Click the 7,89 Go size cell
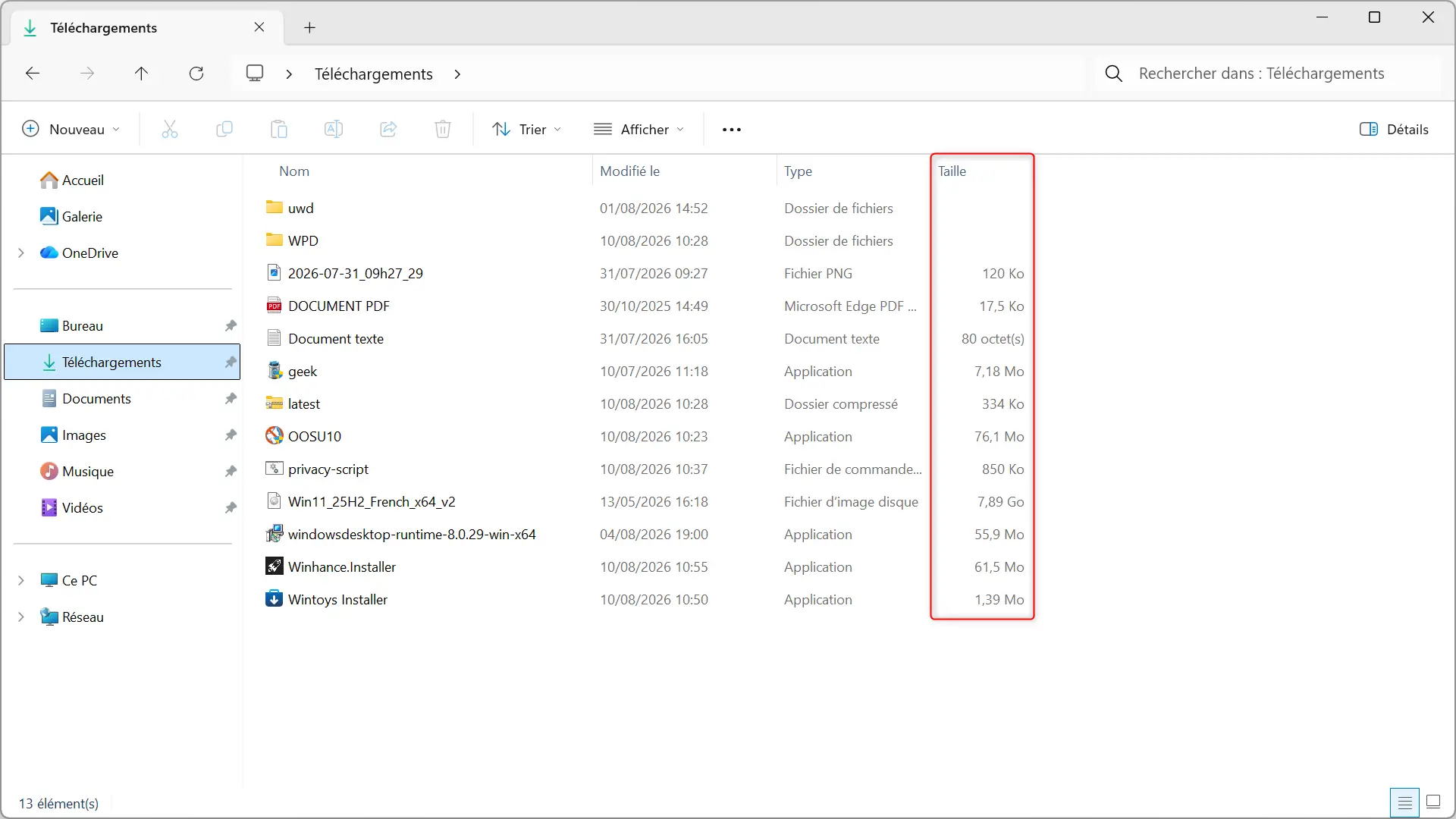Viewport: 1456px width, 819px height. pos(1000,501)
